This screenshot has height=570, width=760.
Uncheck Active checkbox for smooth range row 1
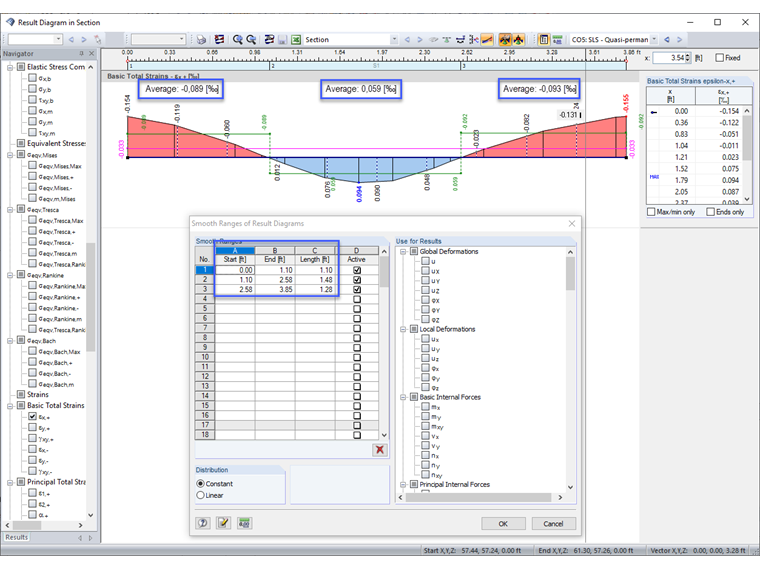click(357, 270)
